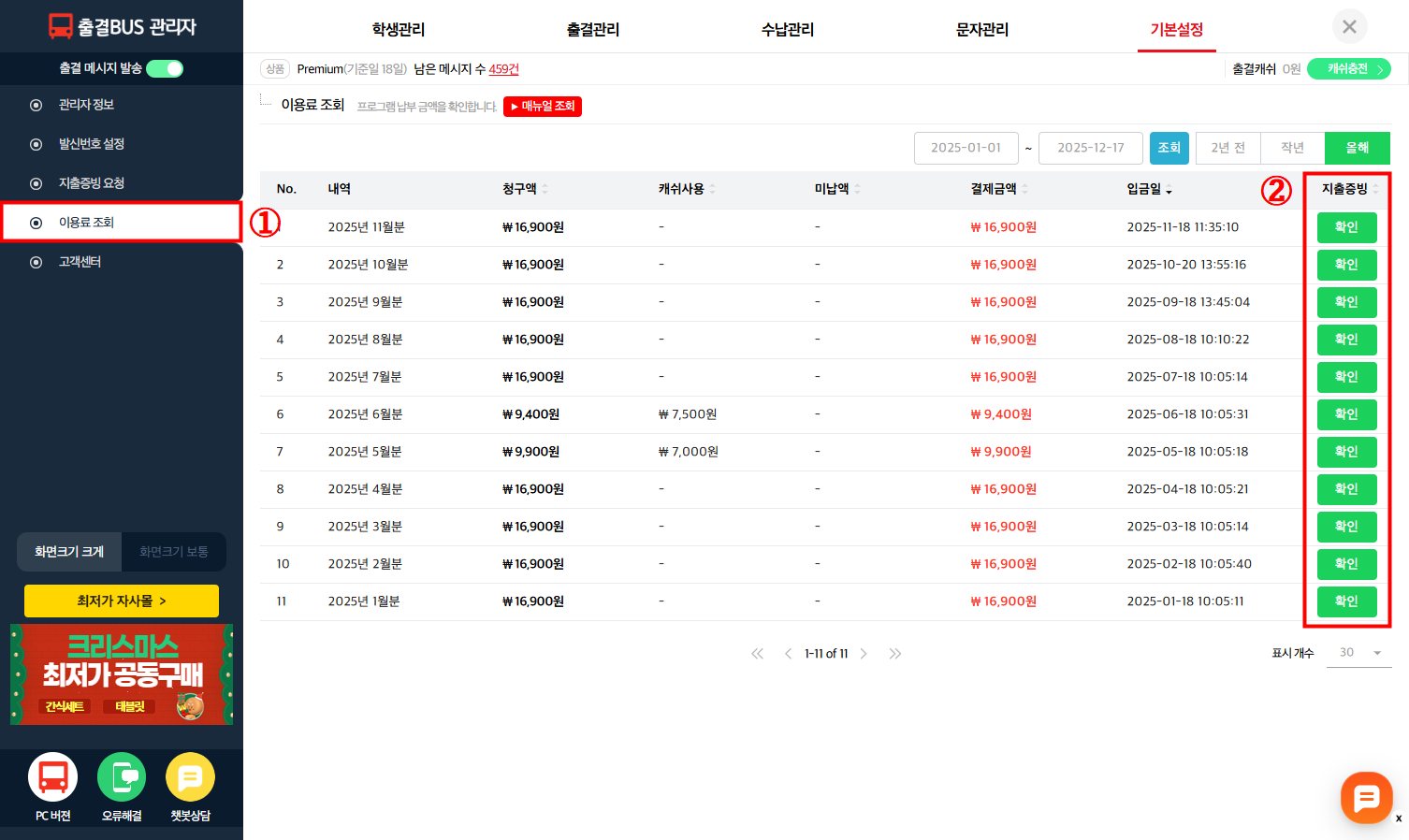Click the 오류해결 icon
This screenshot has height=840, width=1409.
[122, 777]
